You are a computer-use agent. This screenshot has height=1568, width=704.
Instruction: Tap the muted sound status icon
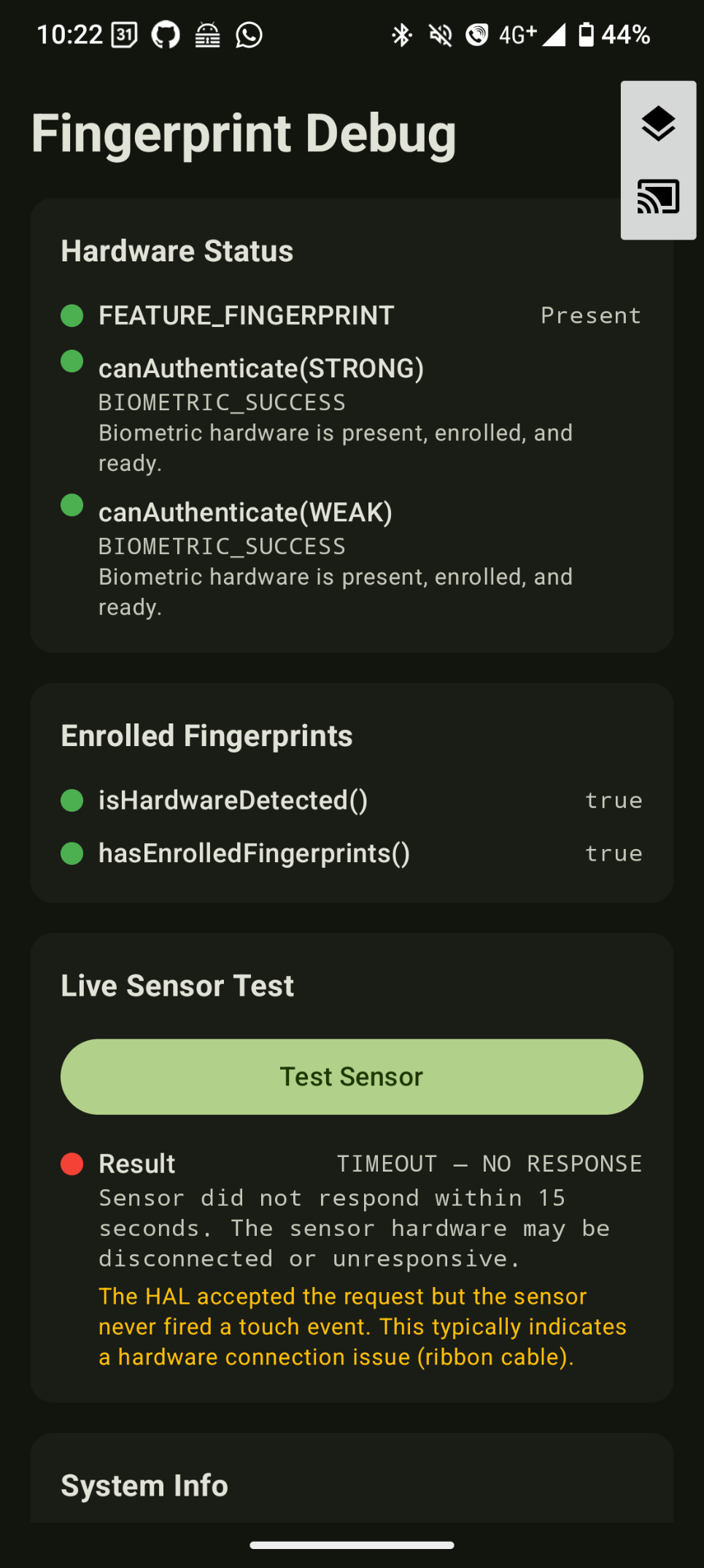point(440,34)
